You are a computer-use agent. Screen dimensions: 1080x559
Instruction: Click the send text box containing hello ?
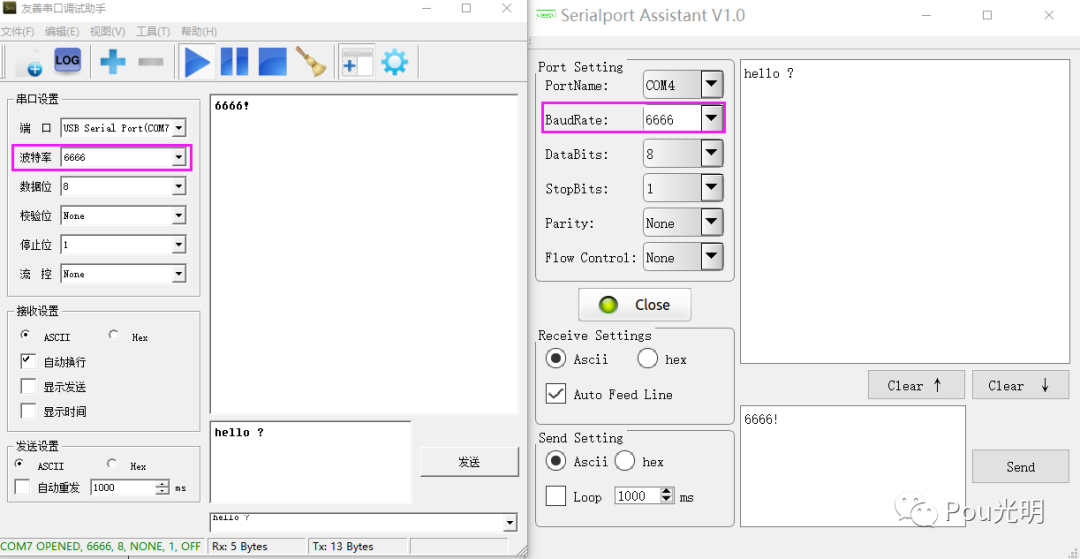310,461
